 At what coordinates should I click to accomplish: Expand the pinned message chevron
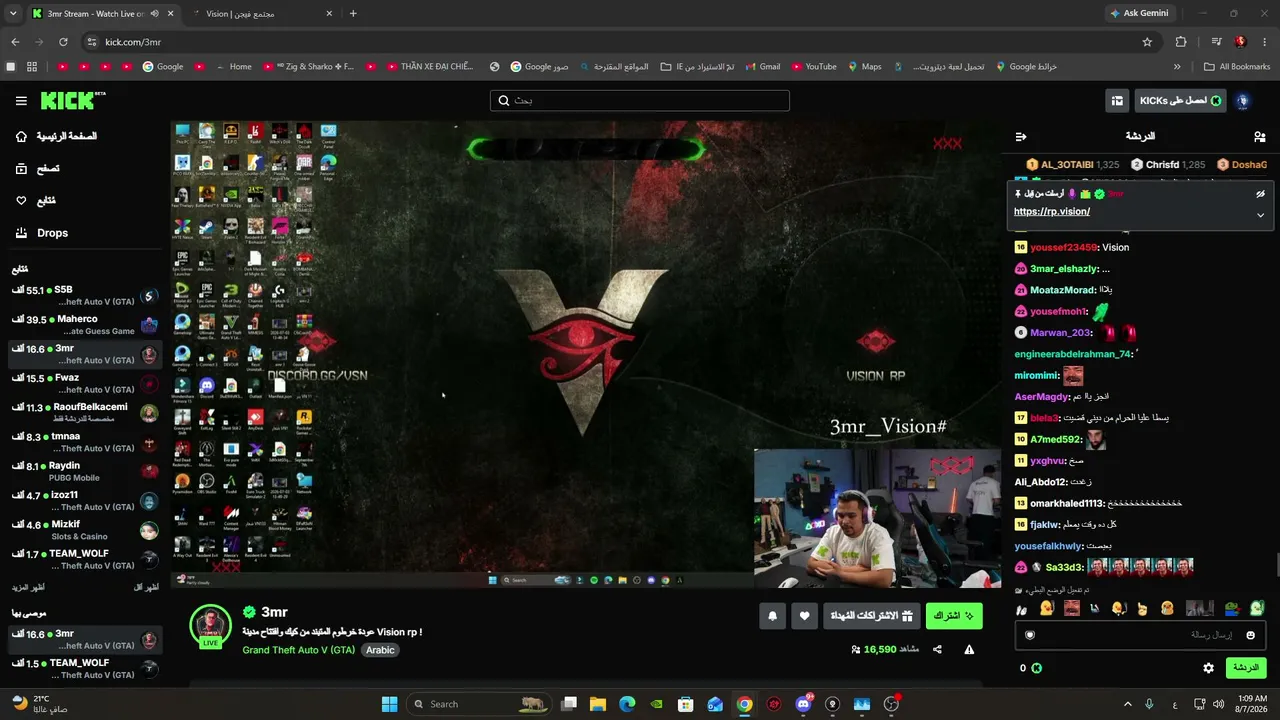point(1260,215)
